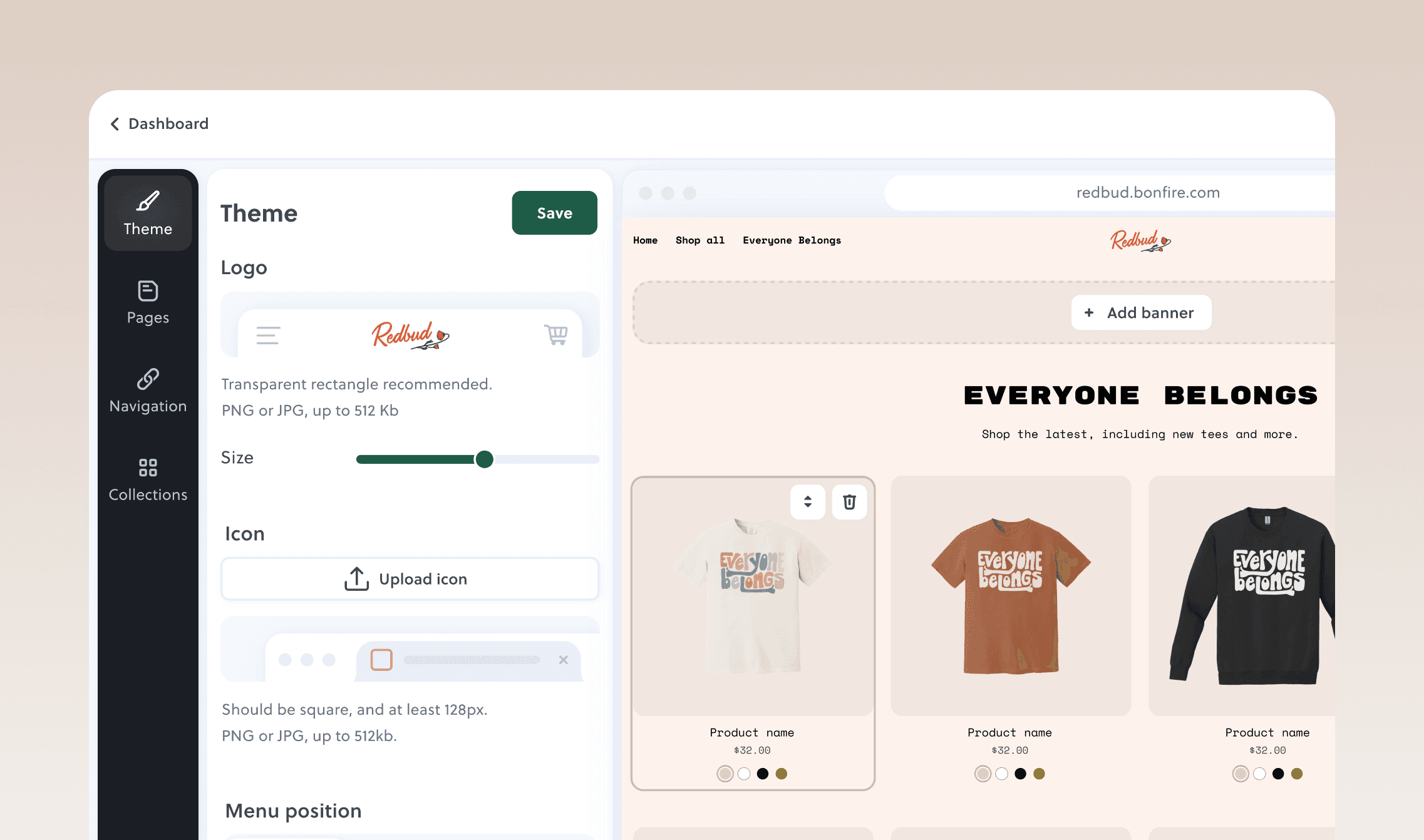Image resolution: width=1424 pixels, height=840 pixels.
Task: Choose the white swatch on the black sweatshirt
Action: (1259, 774)
